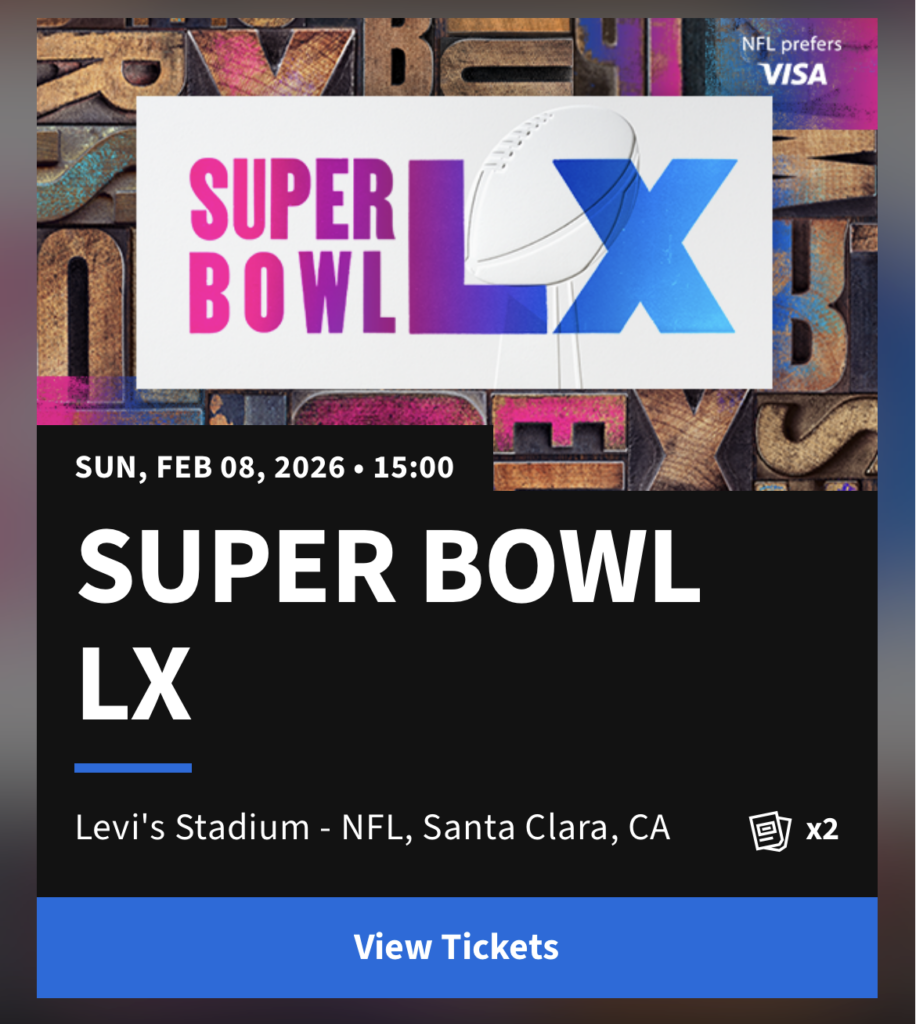Image resolution: width=916 pixels, height=1024 pixels.
Task: Click the View Tickets button
Action: [456, 947]
